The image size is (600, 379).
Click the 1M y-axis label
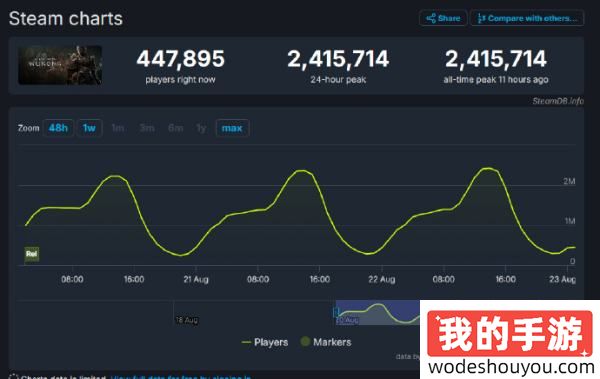(570, 221)
